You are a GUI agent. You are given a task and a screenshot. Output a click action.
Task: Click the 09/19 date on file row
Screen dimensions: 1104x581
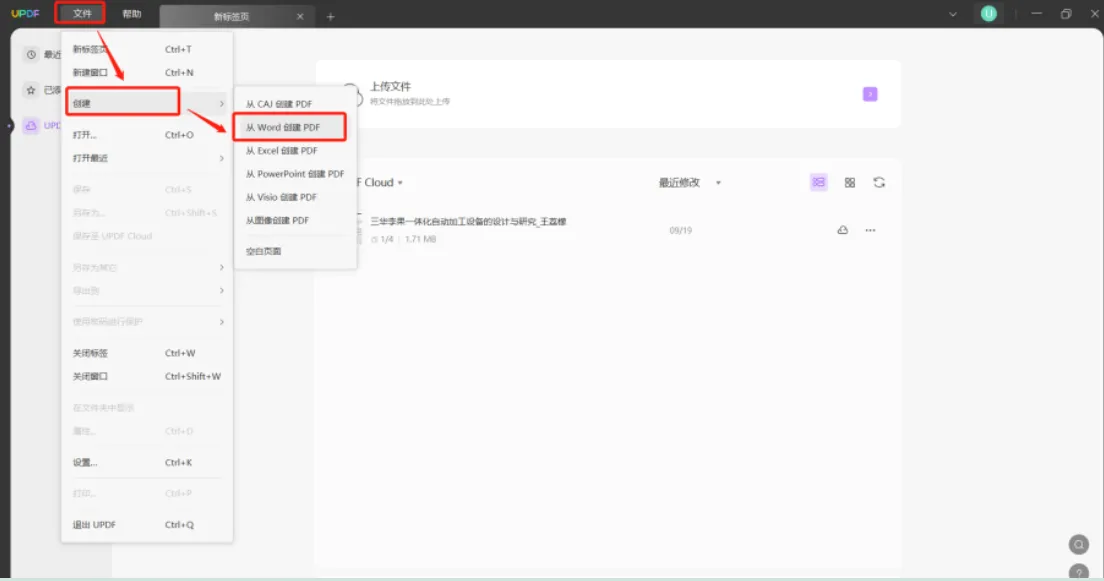680,230
